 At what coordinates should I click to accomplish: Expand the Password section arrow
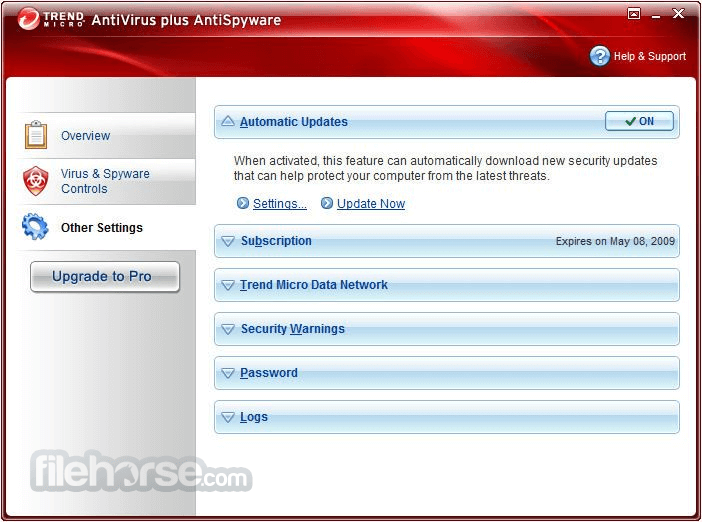pos(228,373)
